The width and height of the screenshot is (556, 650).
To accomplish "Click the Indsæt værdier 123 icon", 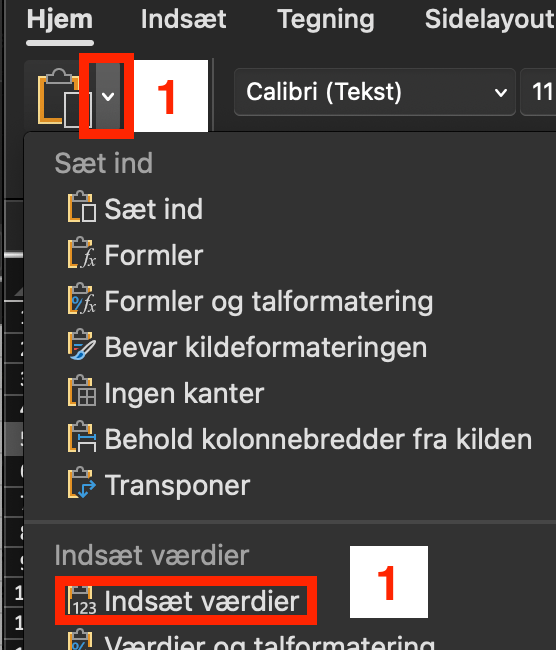I will (82, 601).
